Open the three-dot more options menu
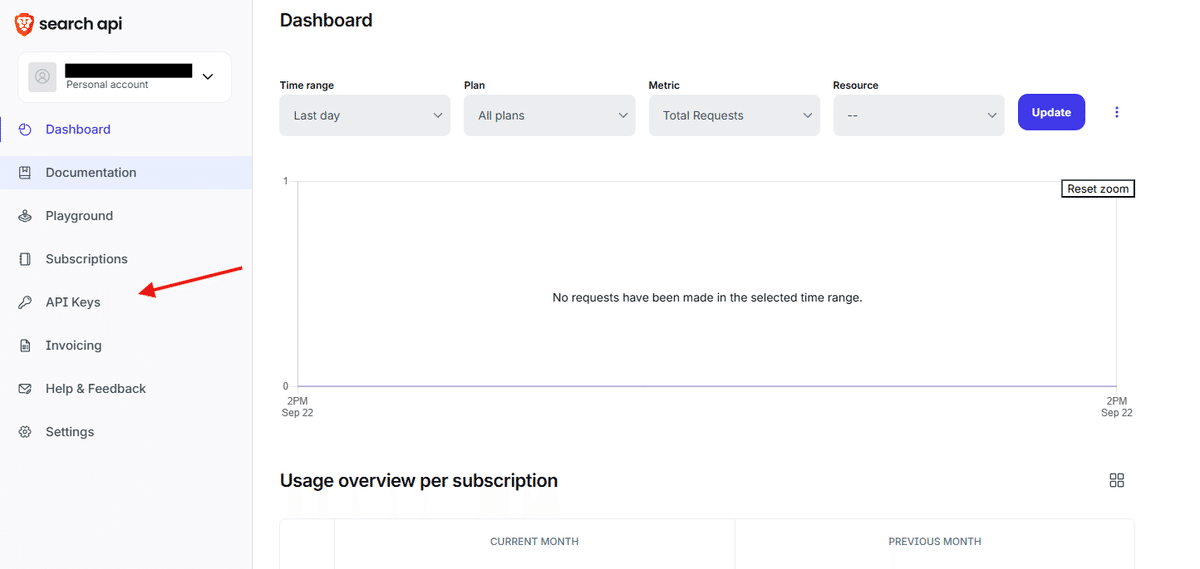This screenshot has height=569, width=1200. point(1117,113)
